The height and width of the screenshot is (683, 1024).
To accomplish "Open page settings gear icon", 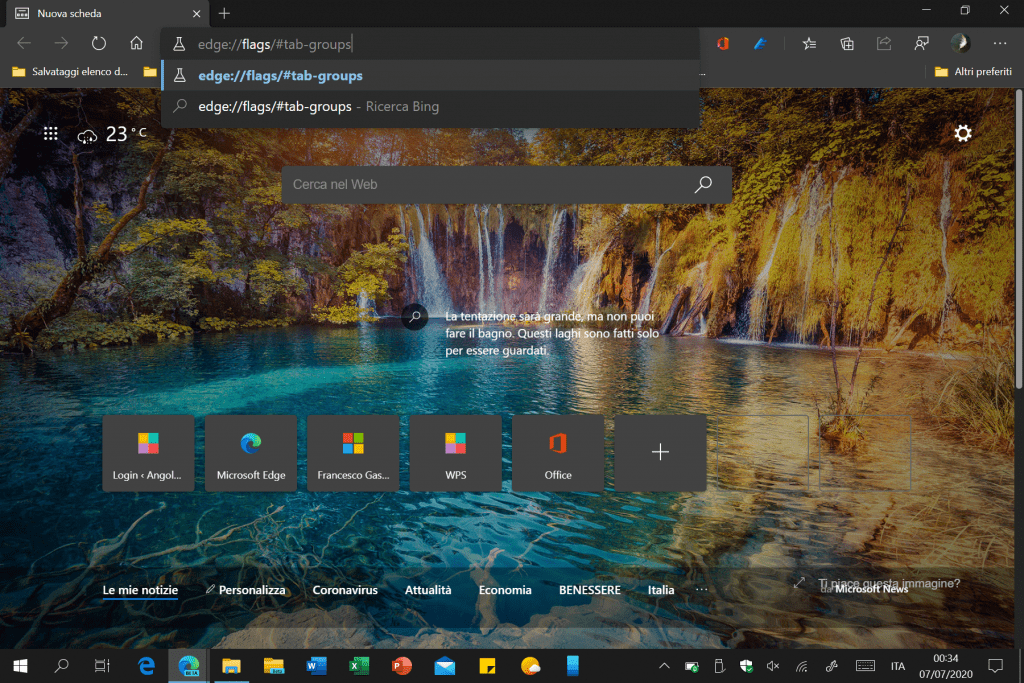I will pos(963,134).
